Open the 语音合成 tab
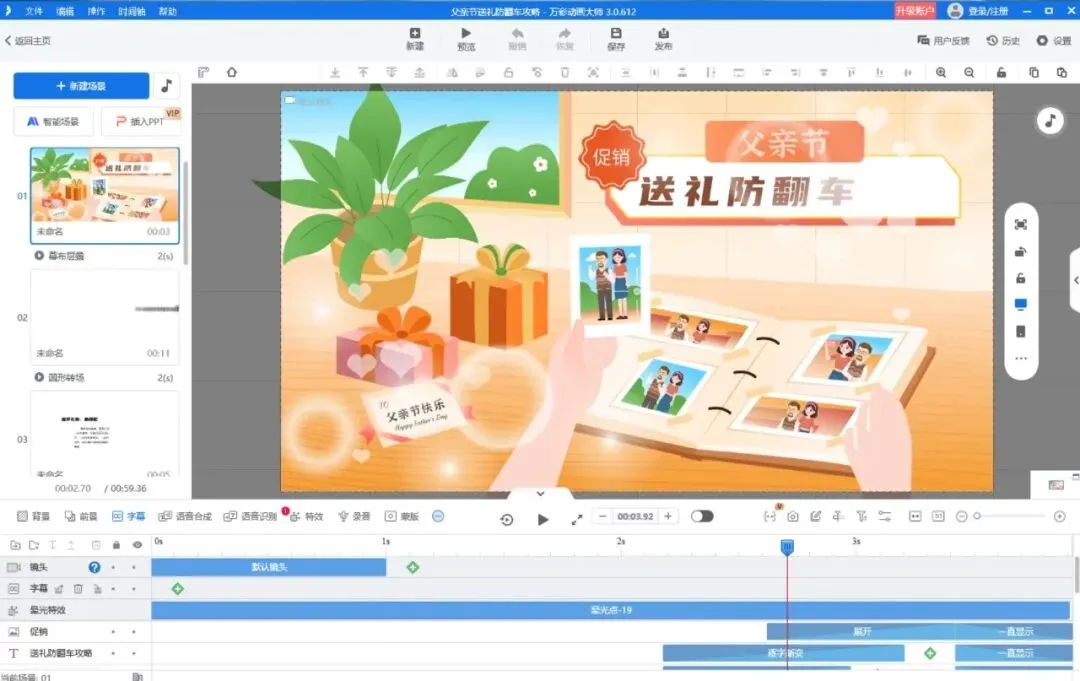The height and width of the screenshot is (681, 1080). tap(185, 516)
